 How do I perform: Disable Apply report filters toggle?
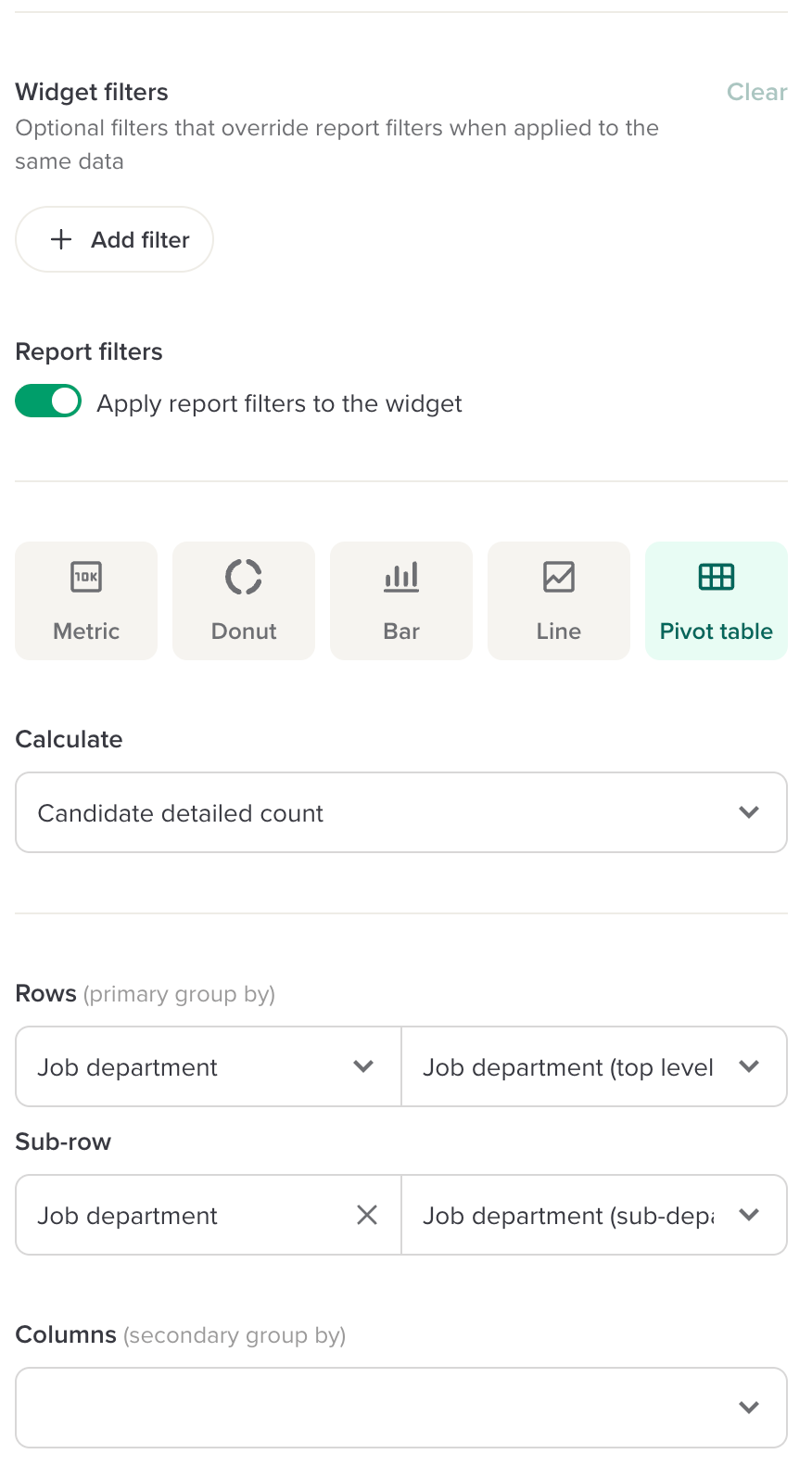point(48,402)
